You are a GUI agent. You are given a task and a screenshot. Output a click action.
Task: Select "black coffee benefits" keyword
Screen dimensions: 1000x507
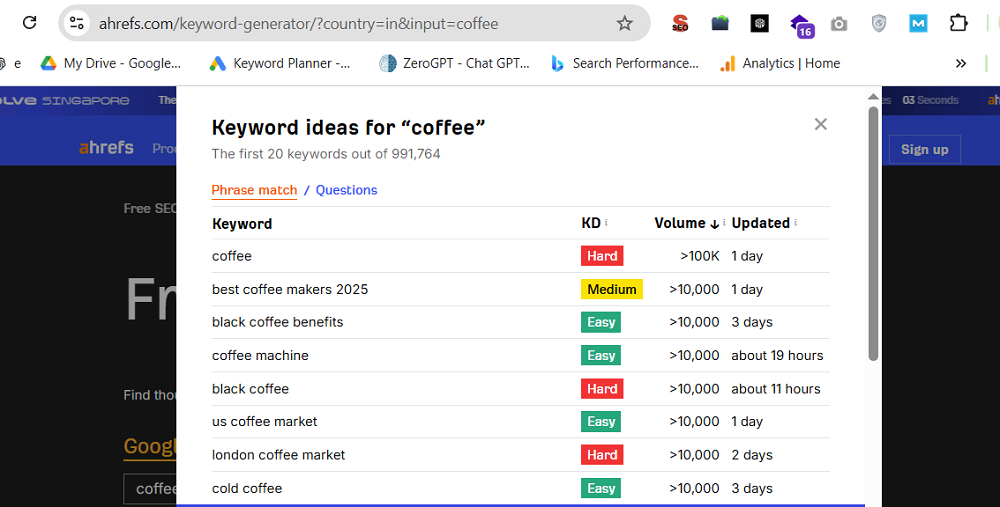point(277,322)
